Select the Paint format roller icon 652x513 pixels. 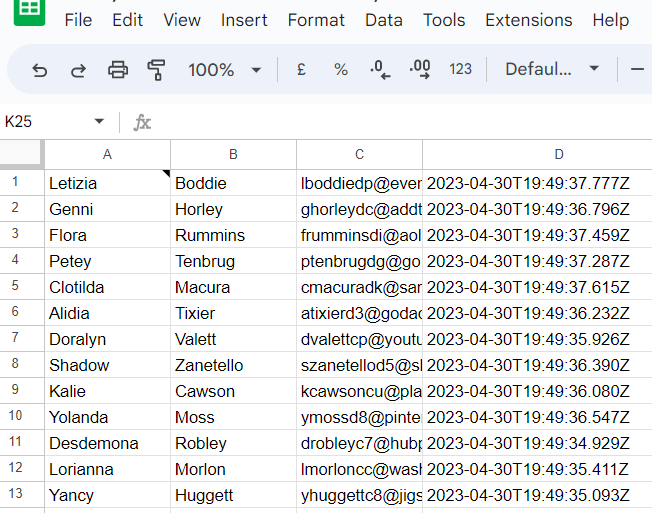[x=156, y=69]
